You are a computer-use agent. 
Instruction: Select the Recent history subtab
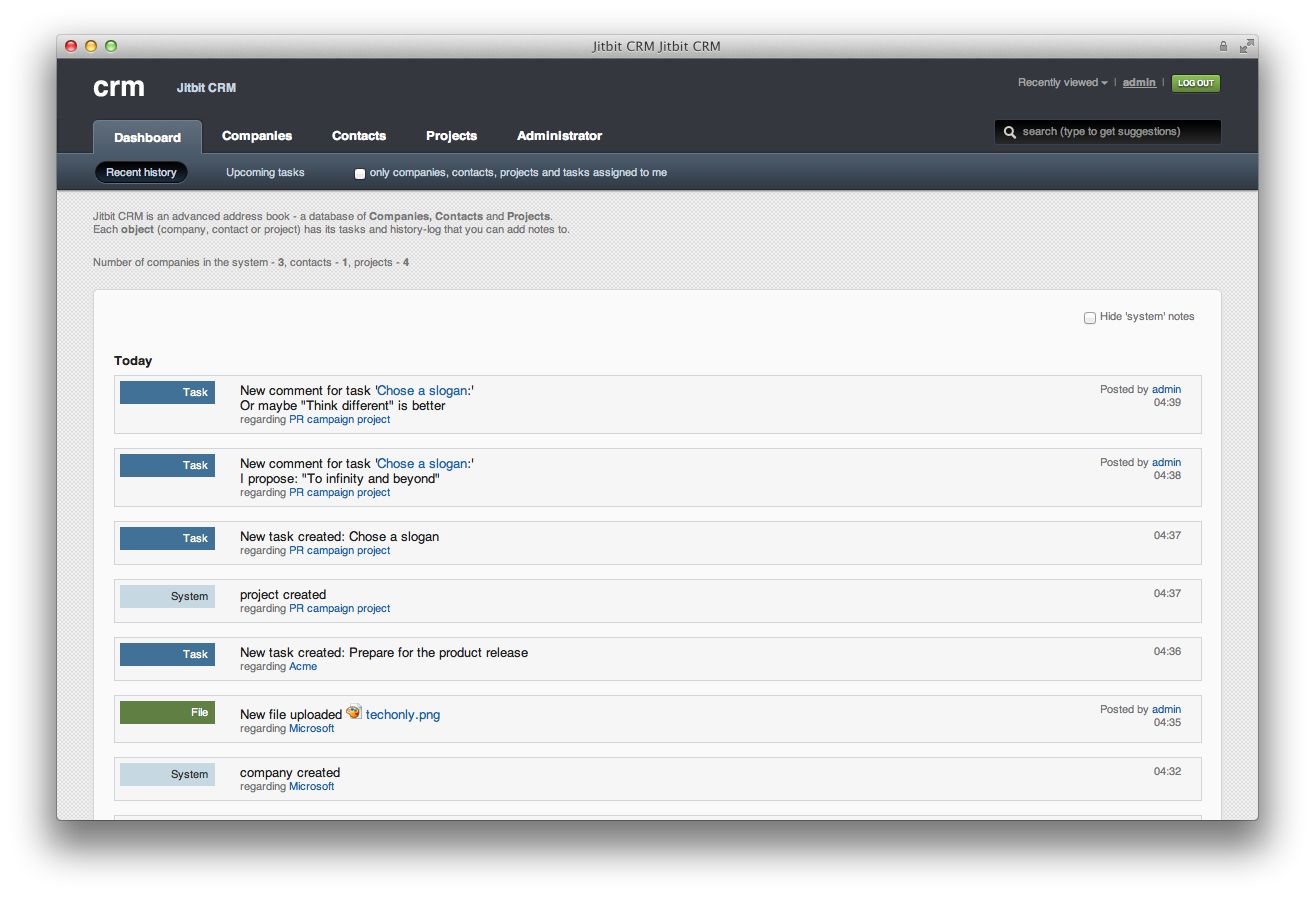pyautogui.click(x=141, y=172)
